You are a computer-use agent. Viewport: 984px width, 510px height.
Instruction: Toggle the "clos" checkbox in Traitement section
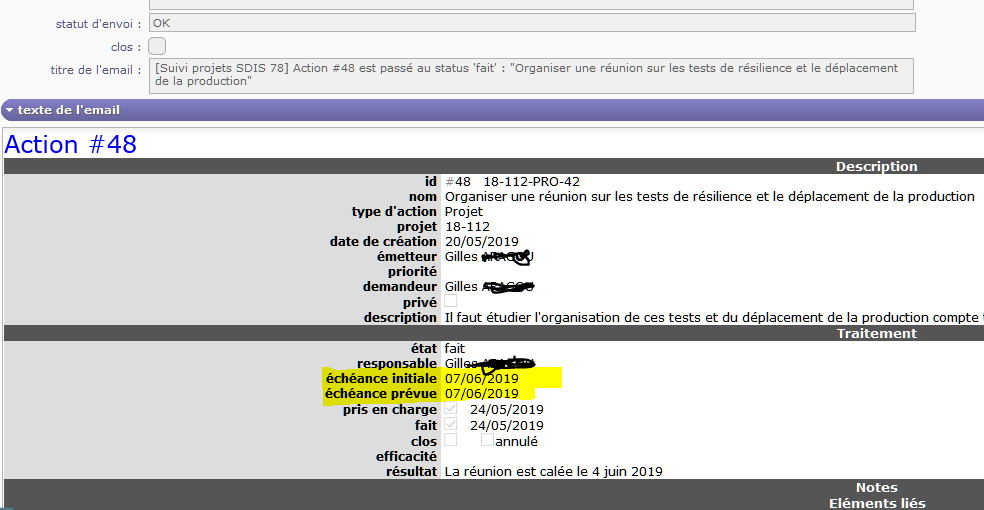click(x=451, y=440)
